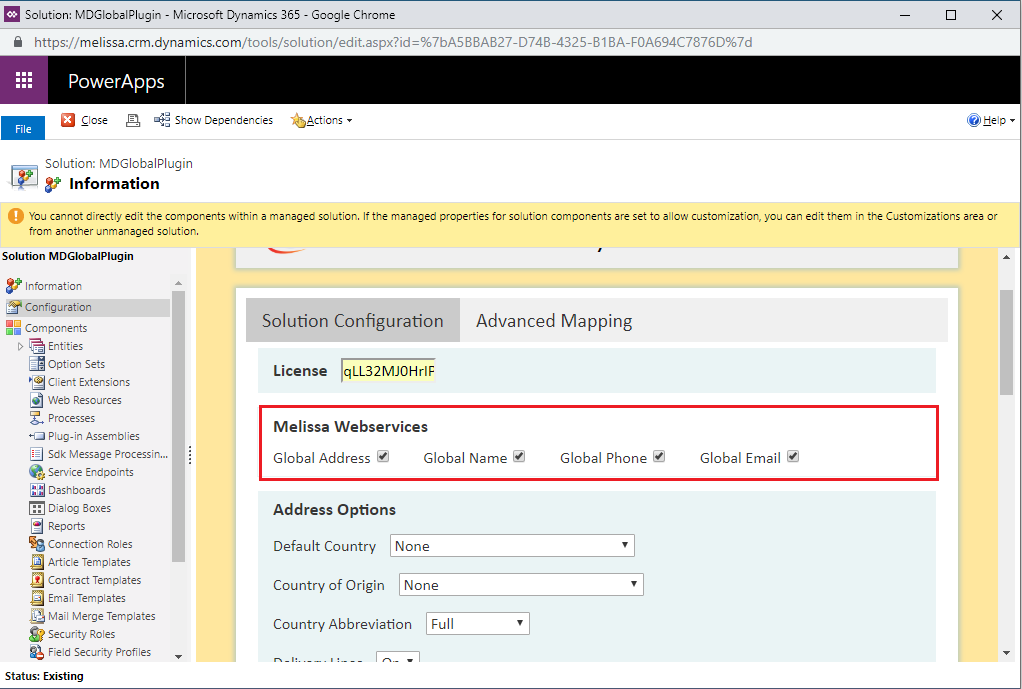Image resolution: width=1022 pixels, height=689 pixels.
Task: Click the Plug-in Assemblies icon
Action: coord(37,435)
